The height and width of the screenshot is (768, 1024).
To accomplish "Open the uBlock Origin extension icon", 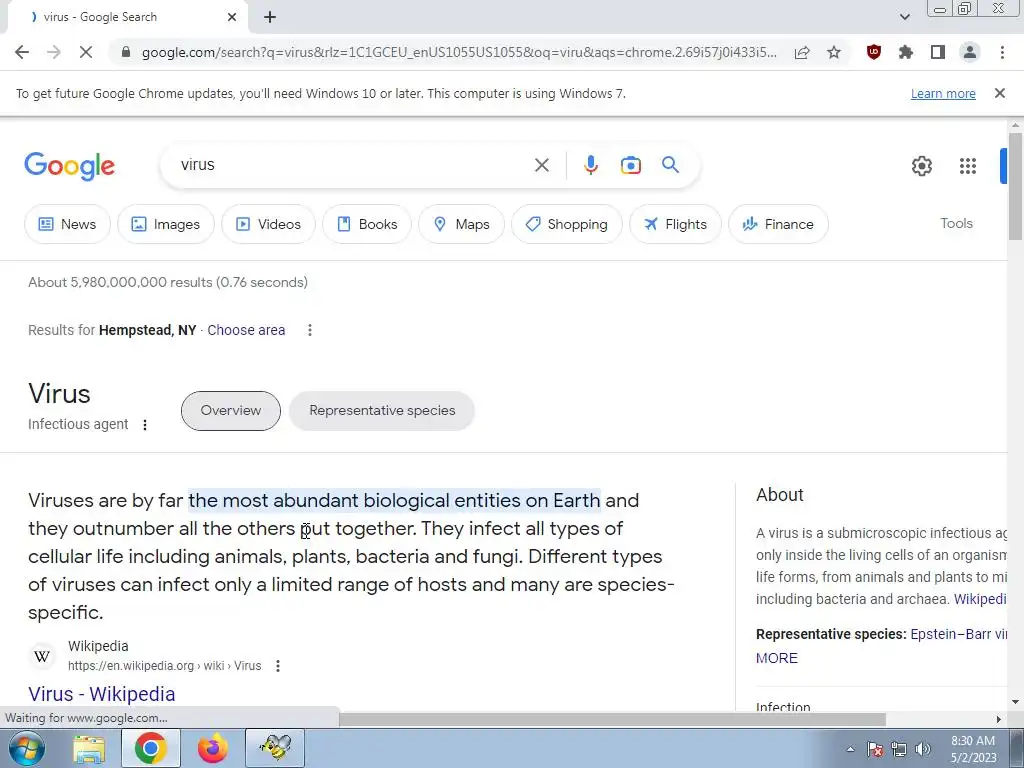I will tap(874, 52).
